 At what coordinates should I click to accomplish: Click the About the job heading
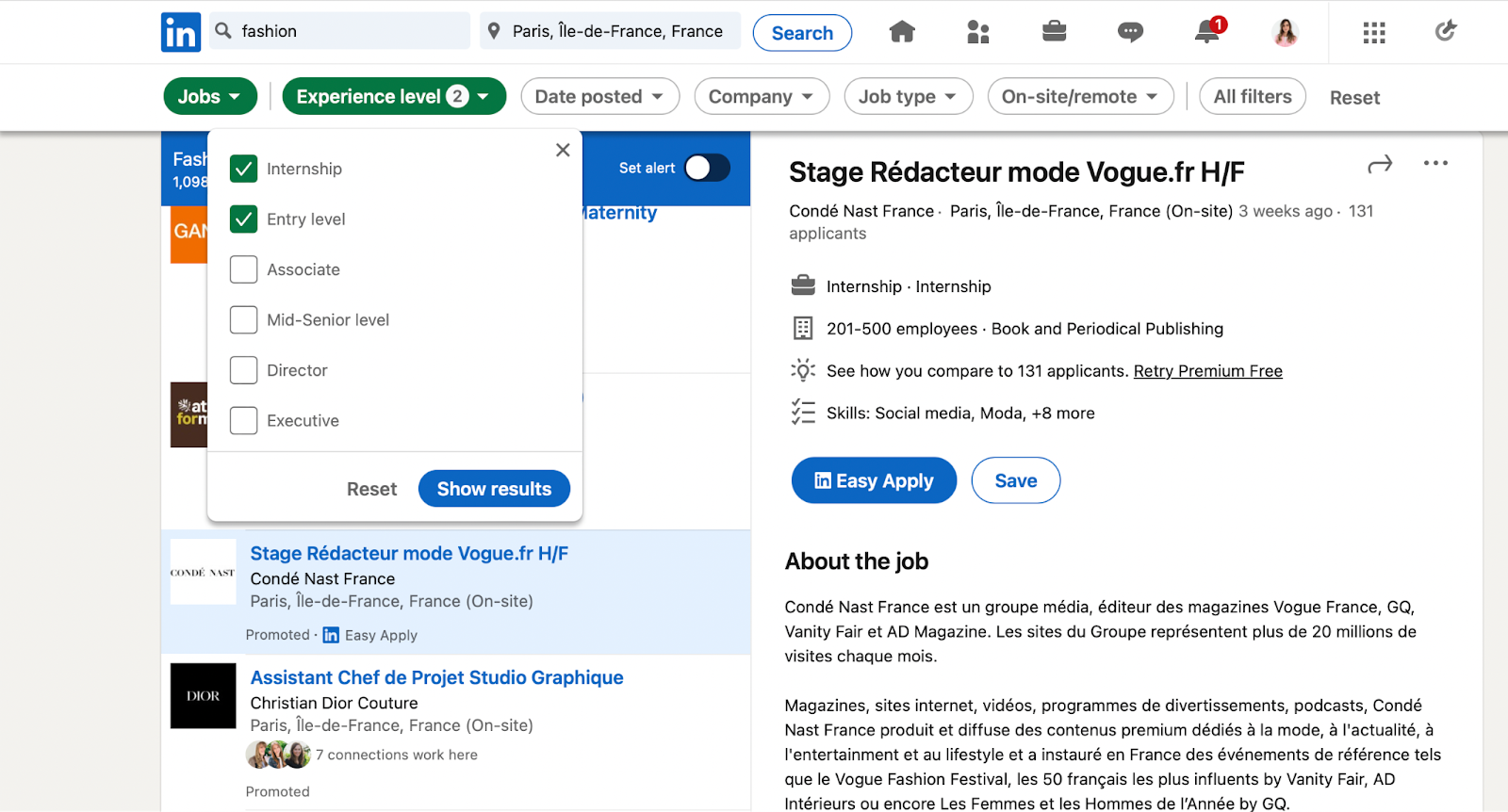click(857, 561)
